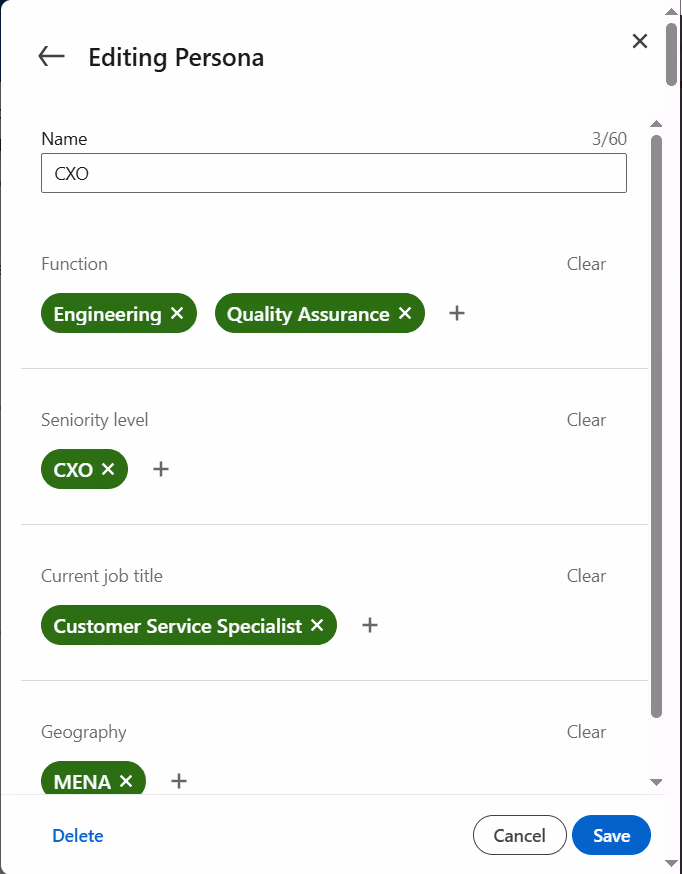Select the MENA tag label
The width and height of the screenshot is (682, 874).
click(82, 782)
